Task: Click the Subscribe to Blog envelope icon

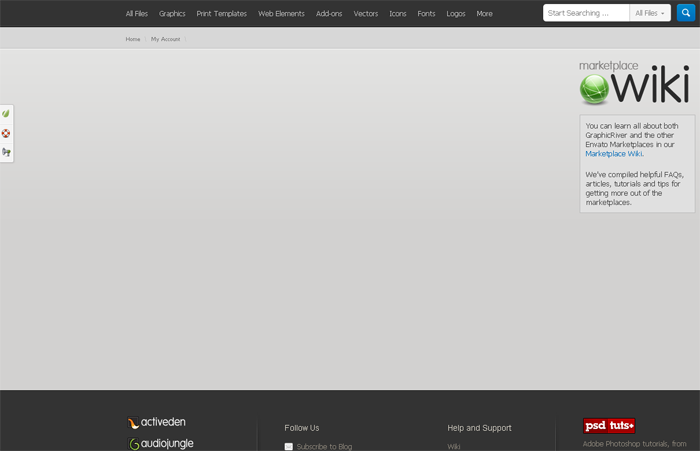Action: click(x=289, y=447)
